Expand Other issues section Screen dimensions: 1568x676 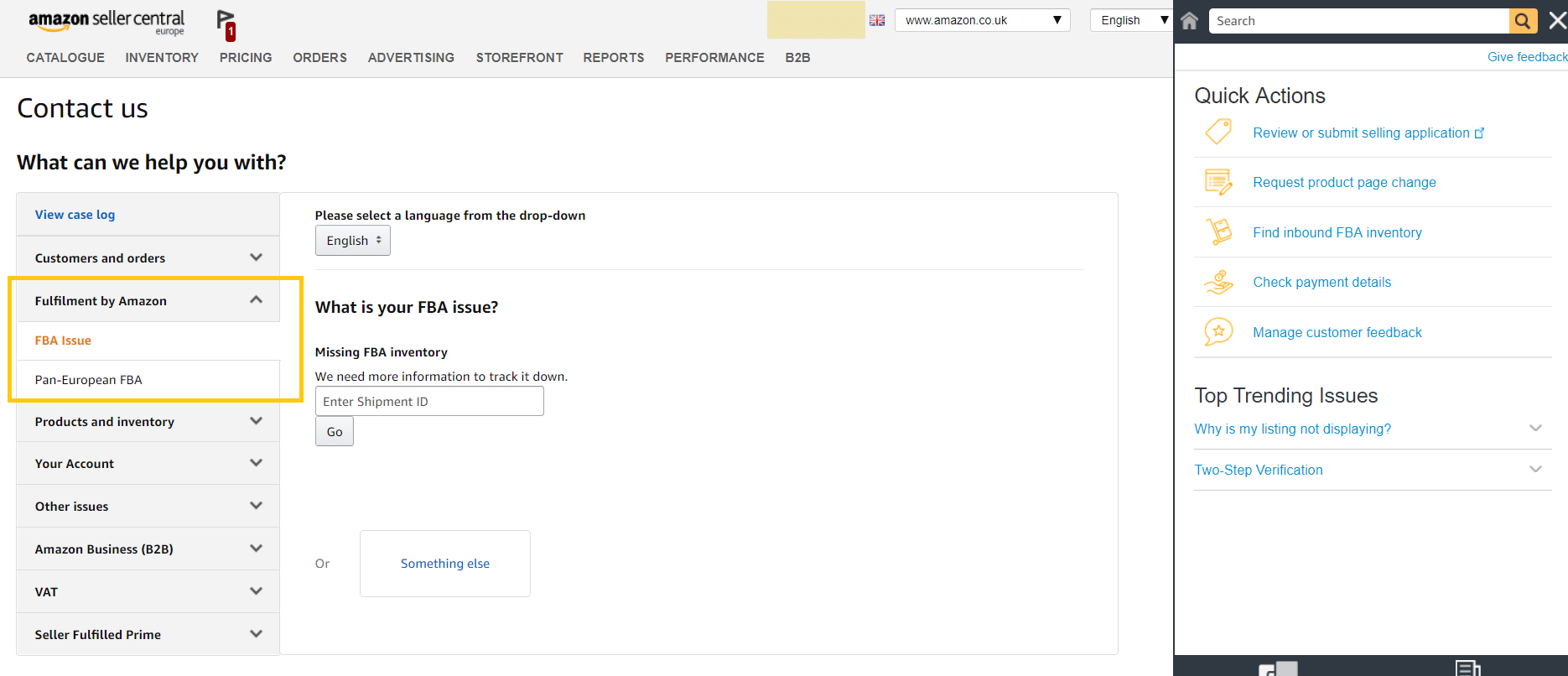tap(148, 506)
